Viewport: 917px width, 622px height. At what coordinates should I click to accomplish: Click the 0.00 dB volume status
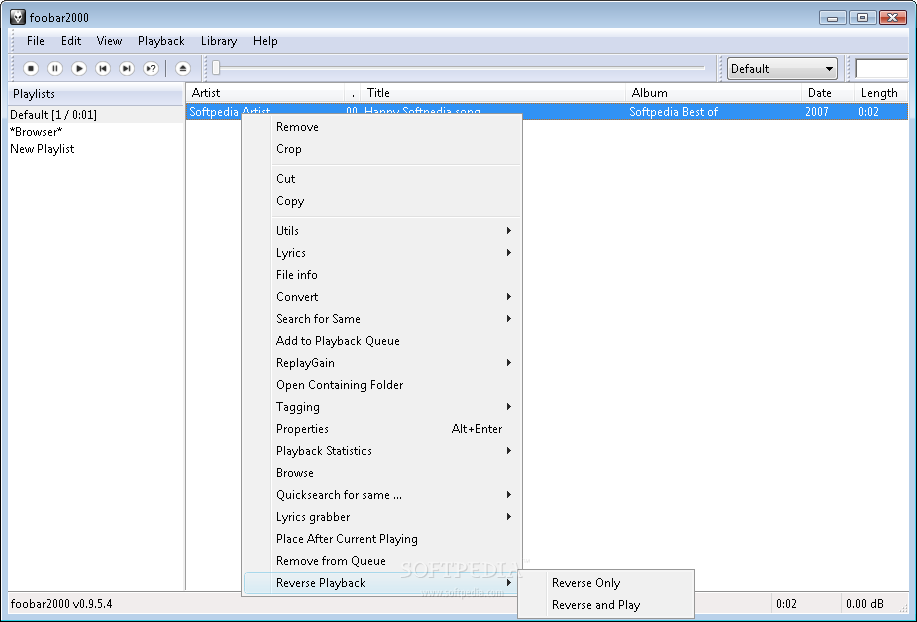(x=864, y=604)
